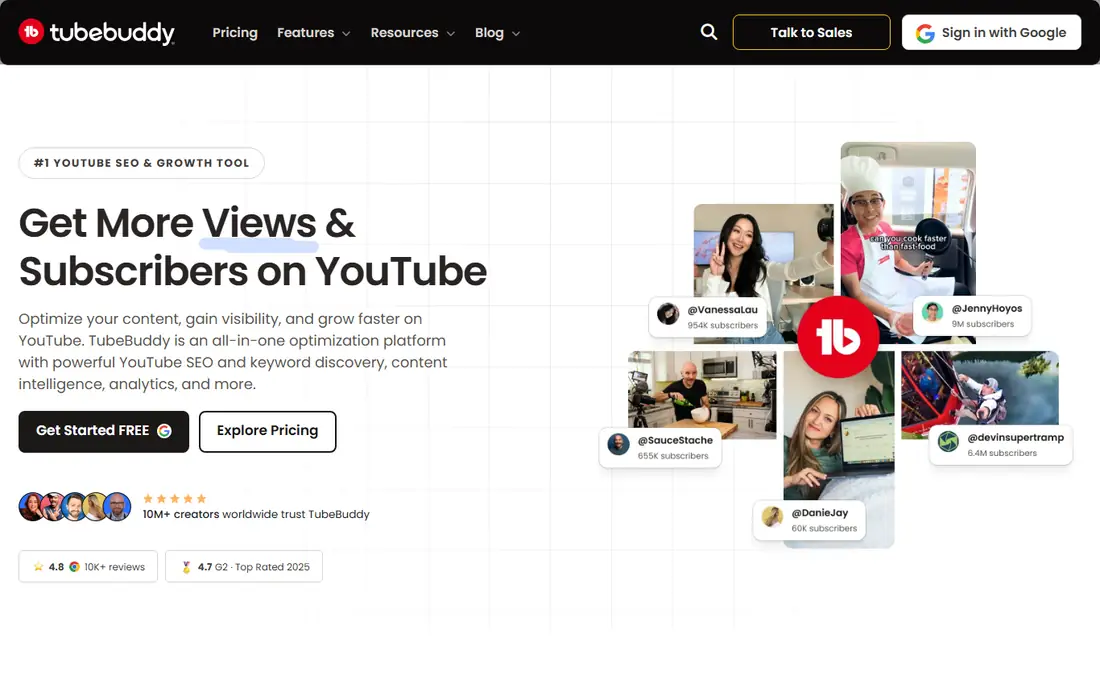Expand the Blog dropdown chevron
Viewport: 1100px width, 688px height.
516,34
